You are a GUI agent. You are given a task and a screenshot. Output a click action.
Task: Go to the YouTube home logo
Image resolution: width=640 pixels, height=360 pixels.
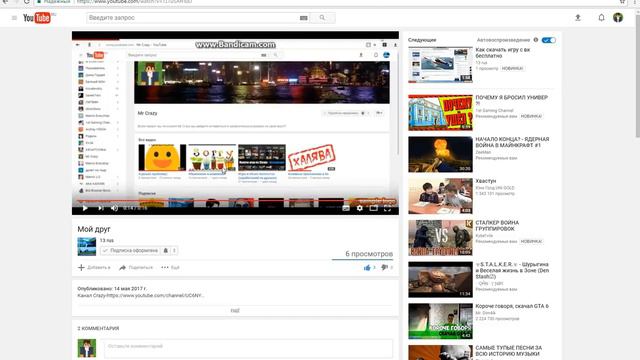(x=37, y=18)
